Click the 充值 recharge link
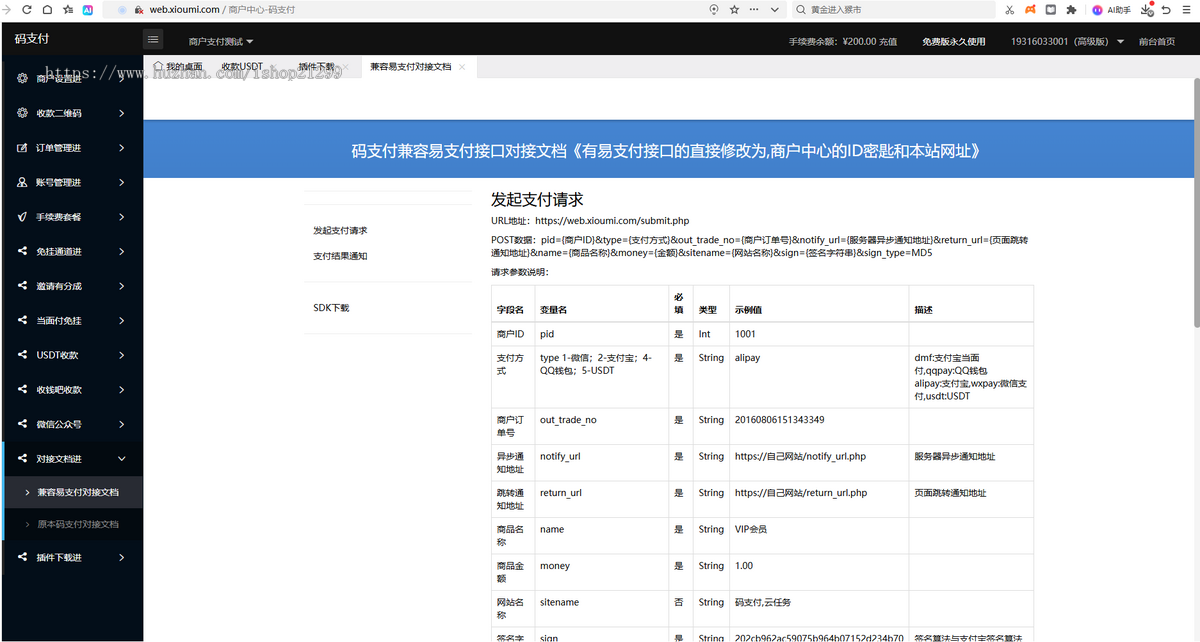The image size is (1200, 642). tap(888, 42)
